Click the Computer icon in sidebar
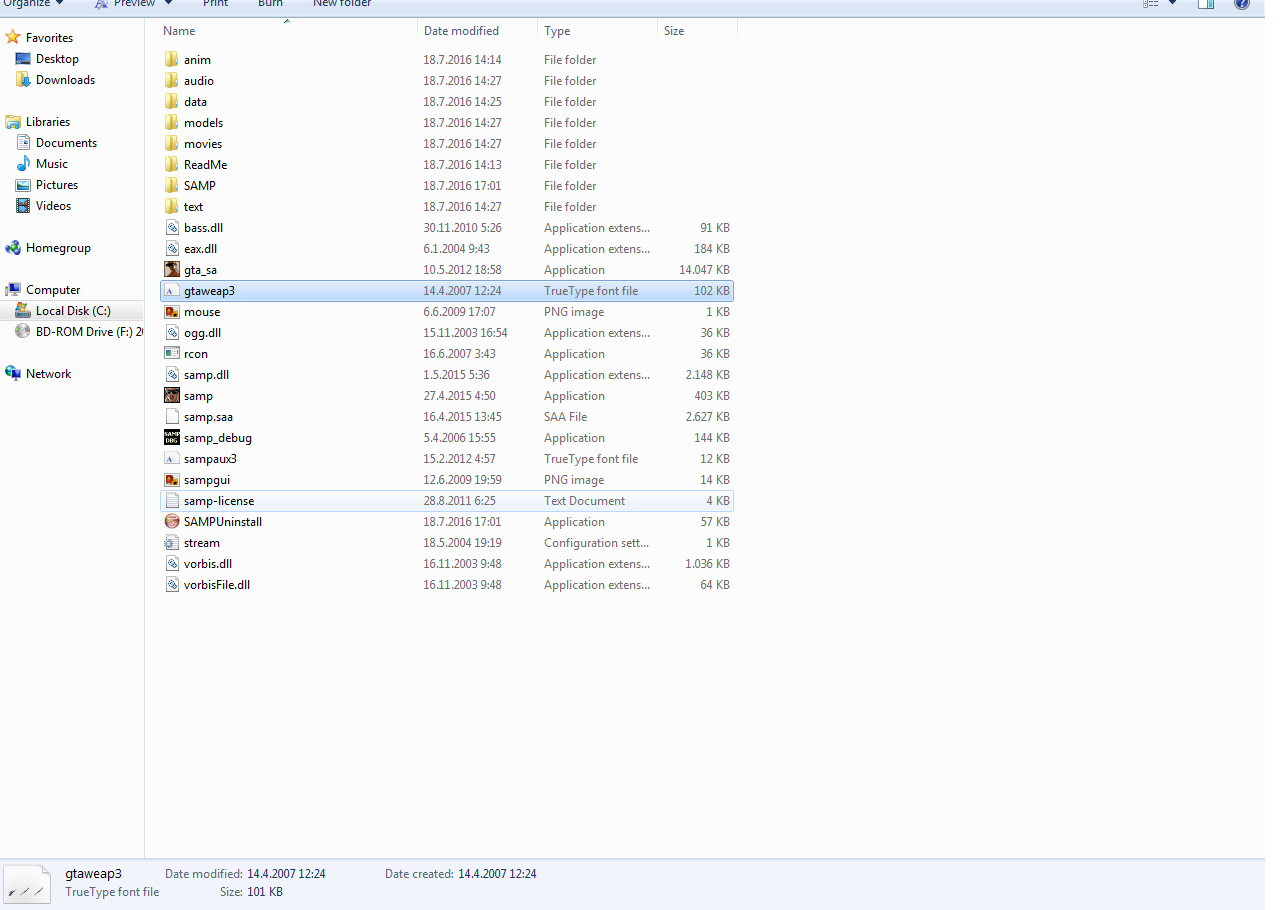 [13, 290]
